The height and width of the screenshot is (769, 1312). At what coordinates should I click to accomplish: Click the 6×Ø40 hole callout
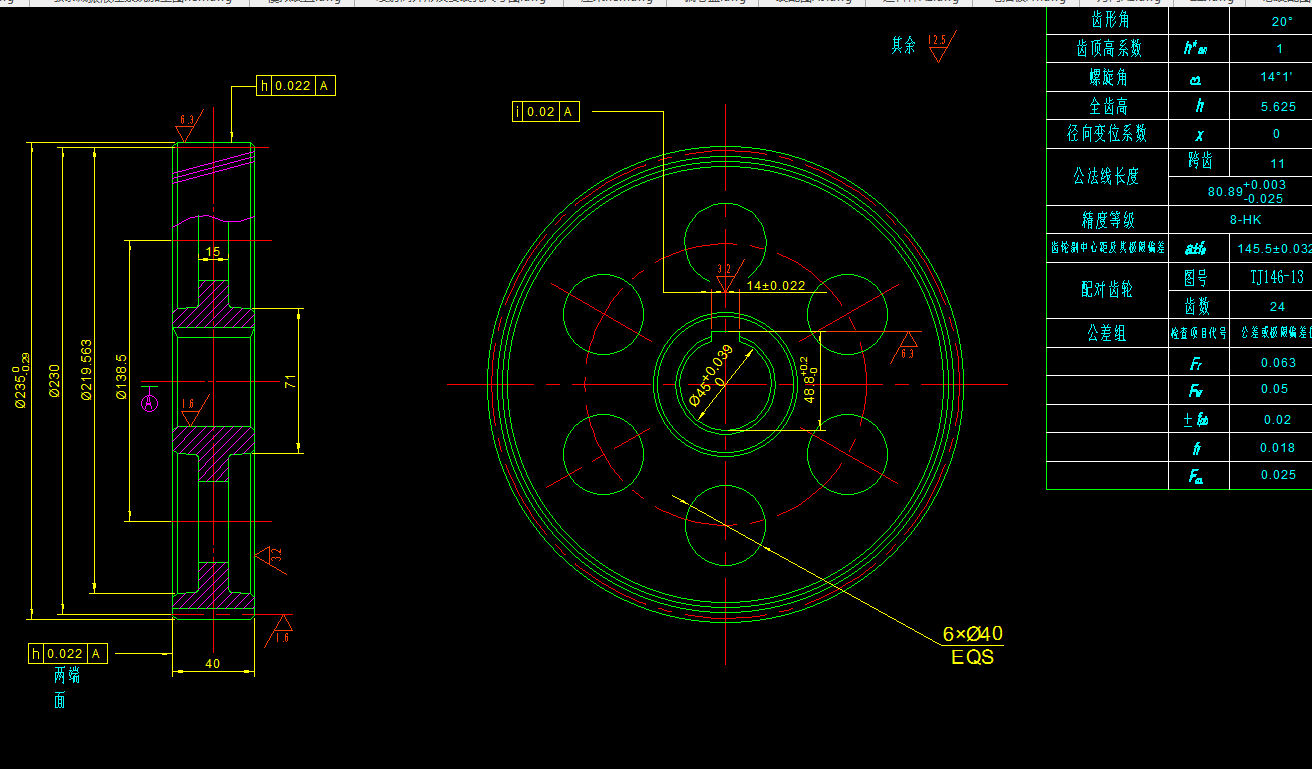point(972,634)
